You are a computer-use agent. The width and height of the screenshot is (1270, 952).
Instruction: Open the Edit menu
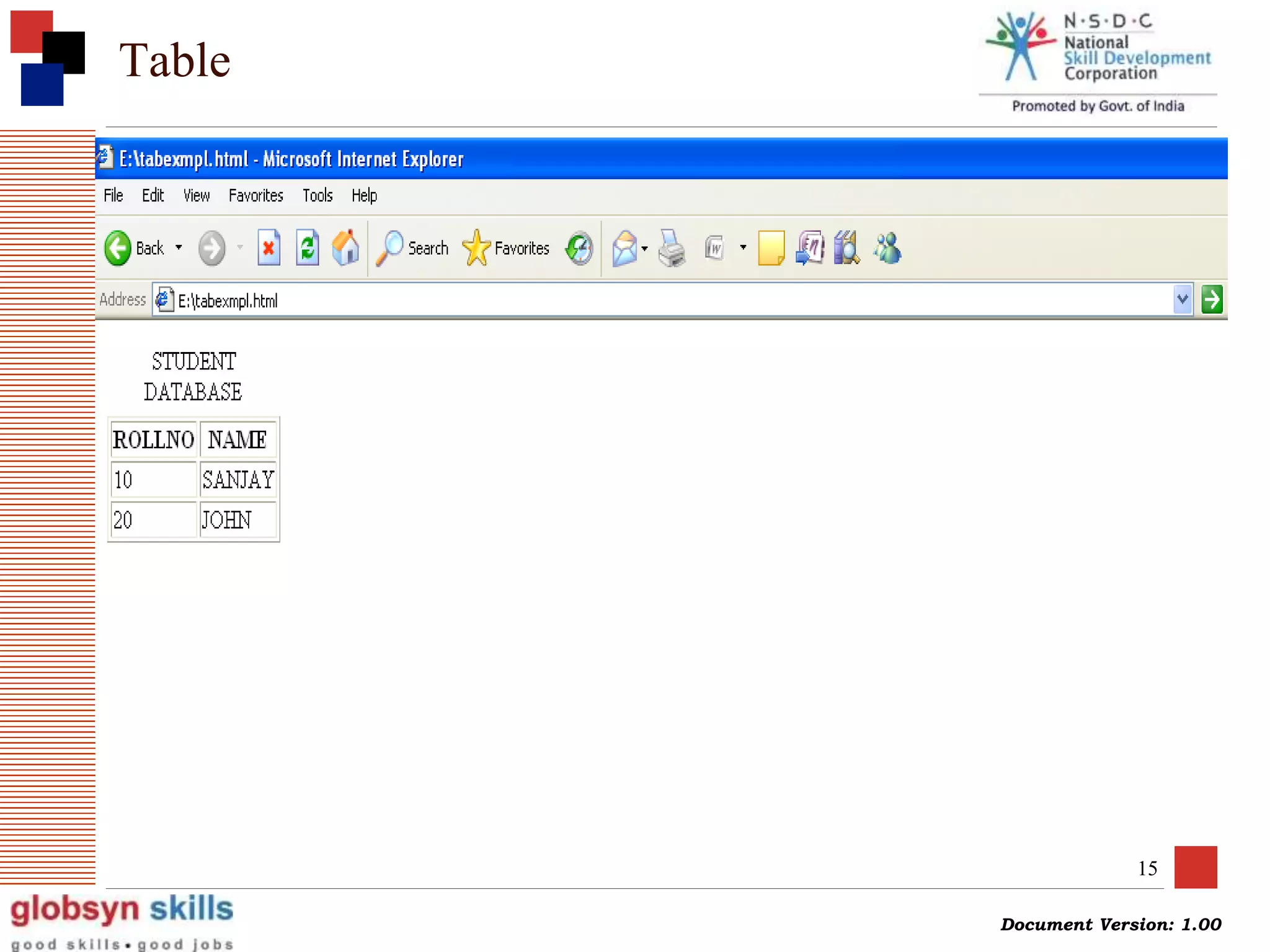pyautogui.click(x=153, y=196)
